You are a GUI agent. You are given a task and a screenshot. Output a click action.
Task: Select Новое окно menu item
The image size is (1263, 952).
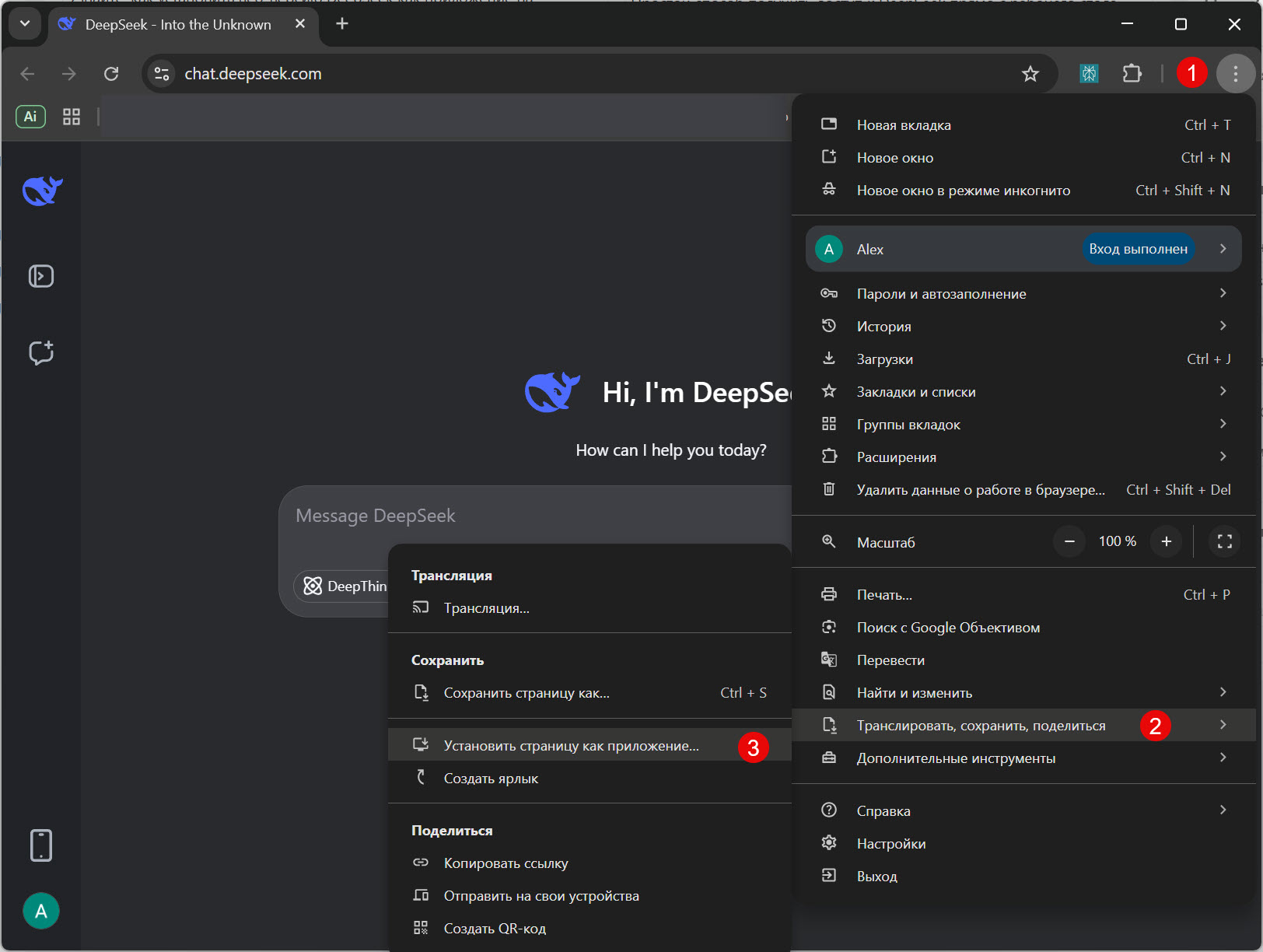1023,158
